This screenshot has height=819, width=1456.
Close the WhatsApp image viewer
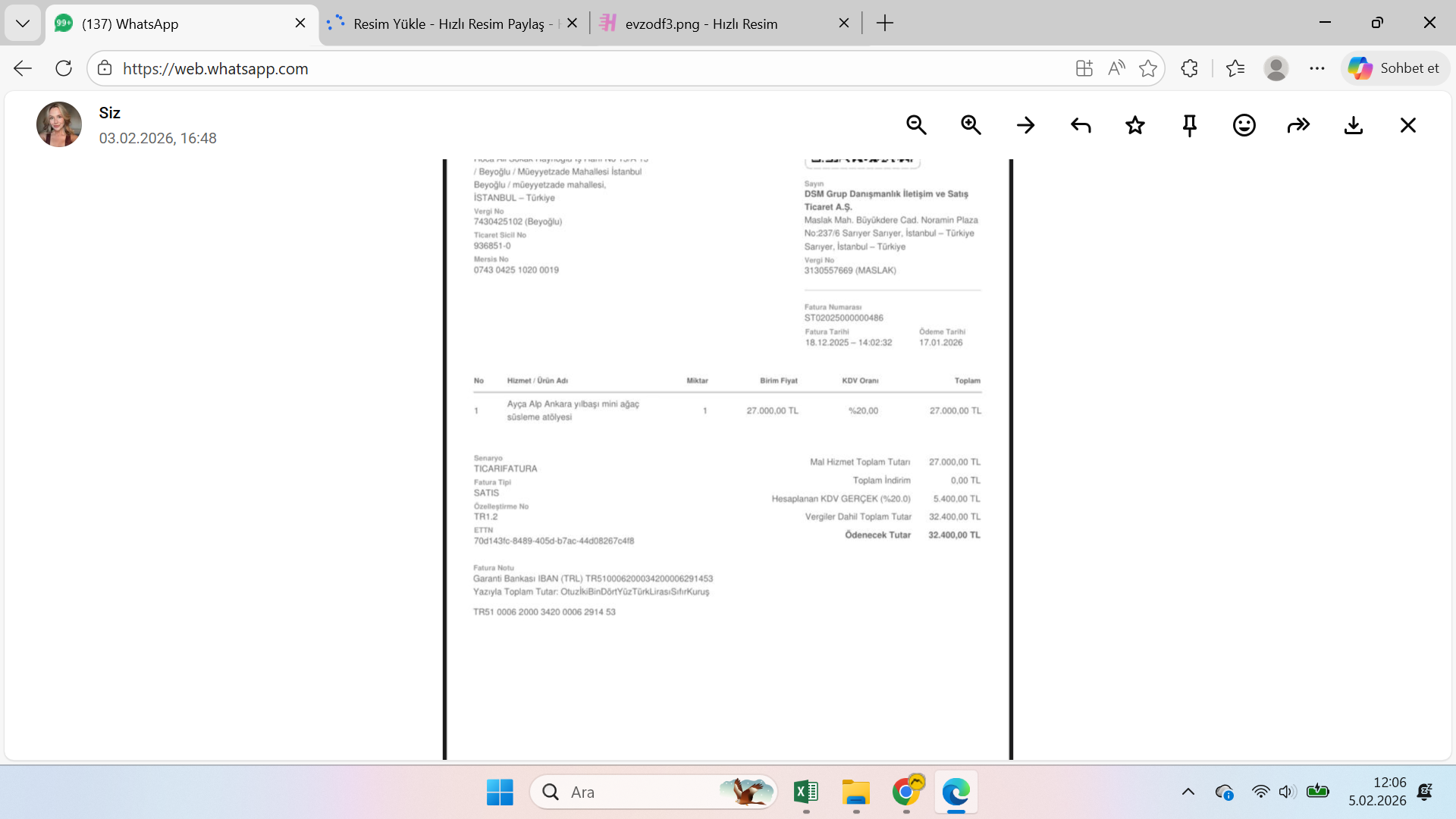point(1408,125)
